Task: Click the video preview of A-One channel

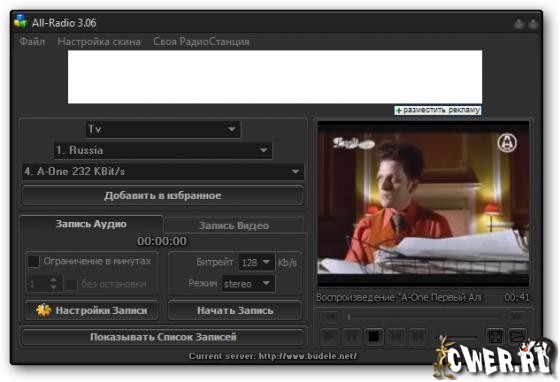Action: [x=423, y=203]
